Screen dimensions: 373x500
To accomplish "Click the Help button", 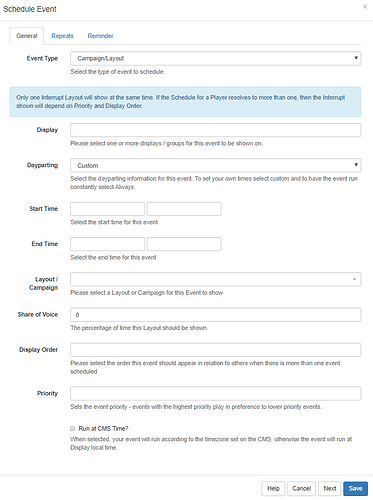I will point(273,489).
